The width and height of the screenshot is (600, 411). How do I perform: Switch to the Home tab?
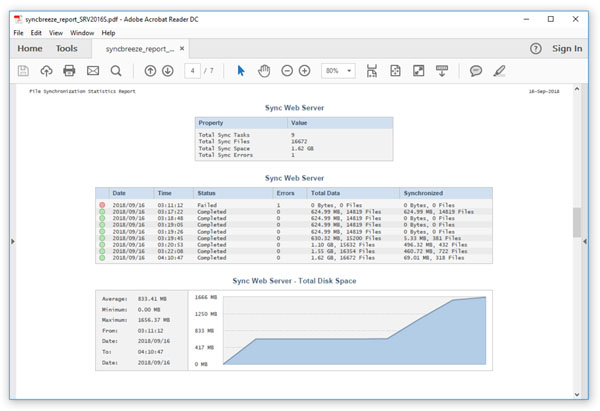(30, 49)
